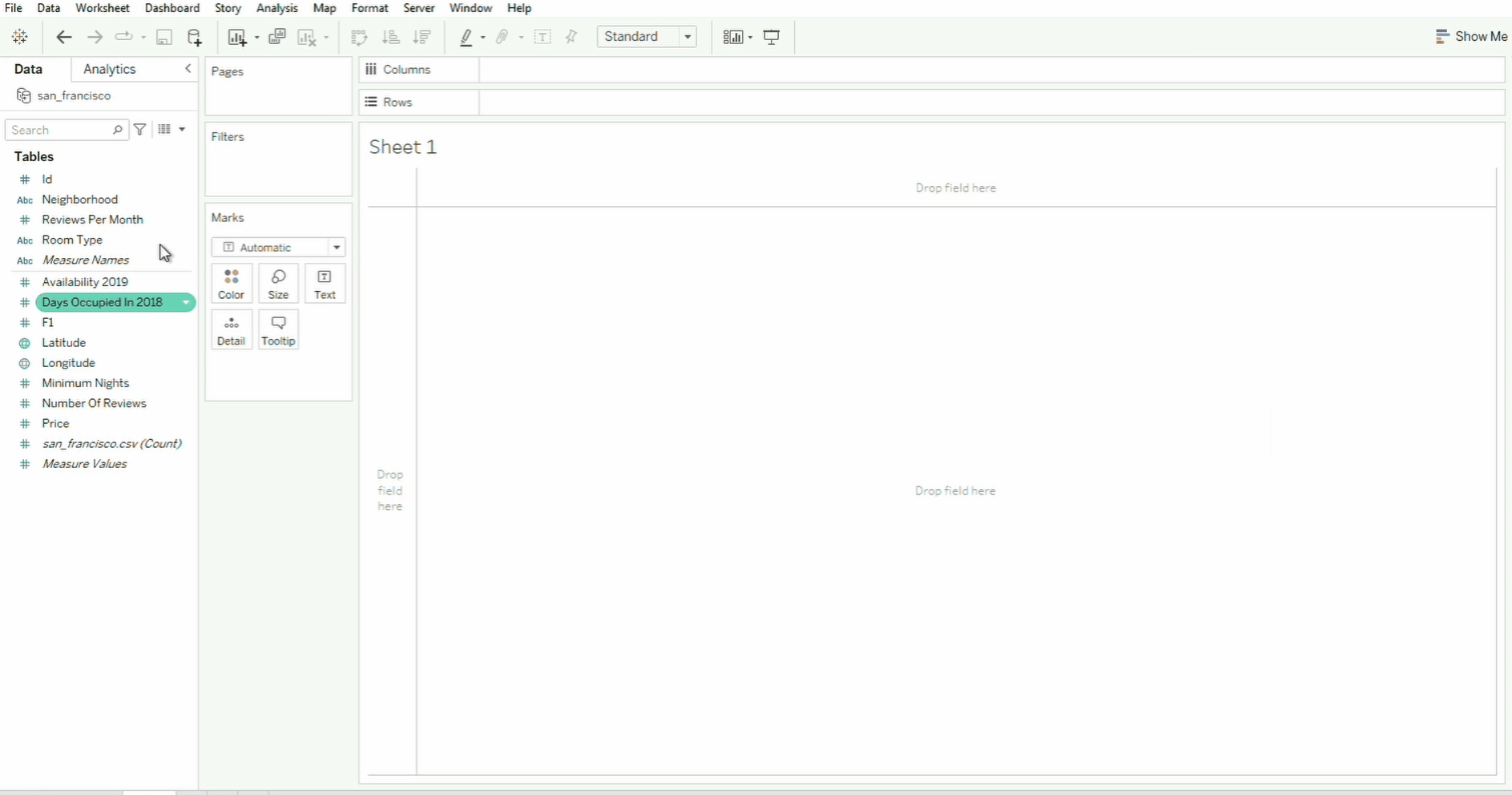Click the New Worksheet icon
Viewport: 1512px width, 795px height.
[237, 37]
